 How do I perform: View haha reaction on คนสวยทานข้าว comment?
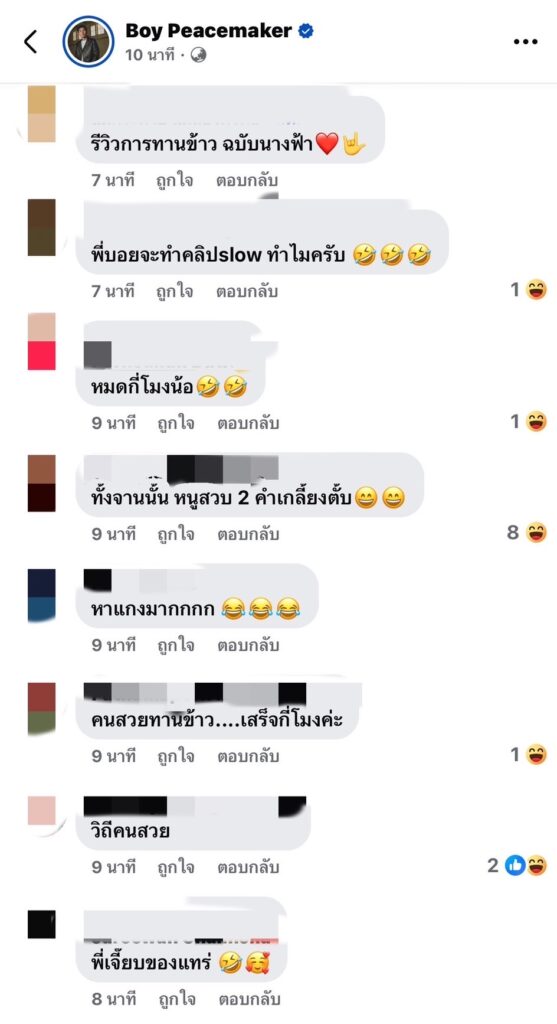click(528, 755)
